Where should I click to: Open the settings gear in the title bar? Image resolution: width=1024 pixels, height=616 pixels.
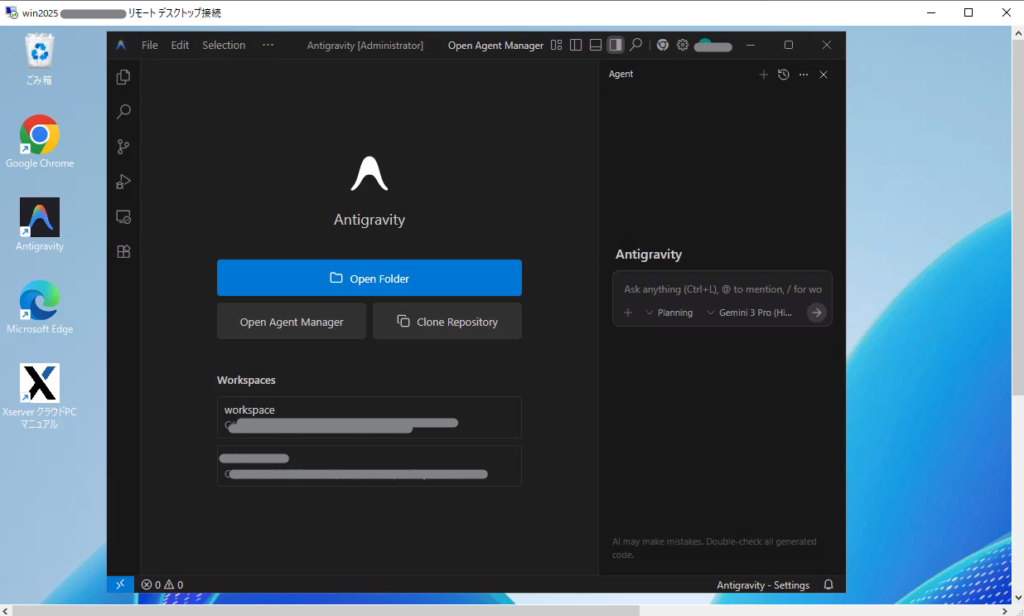683,45
